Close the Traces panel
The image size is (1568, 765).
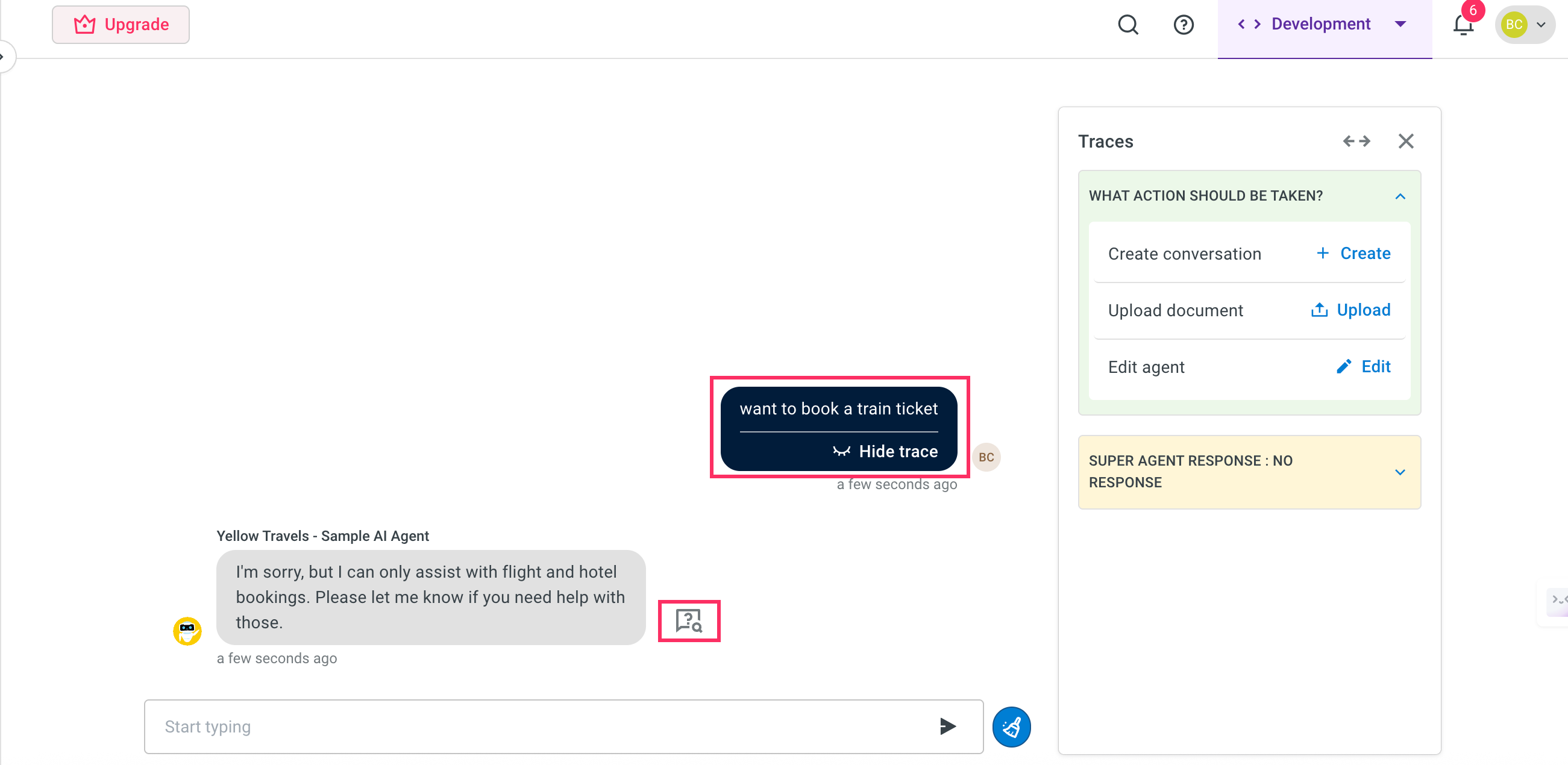pyautogui.click(x=1405, y=141)
